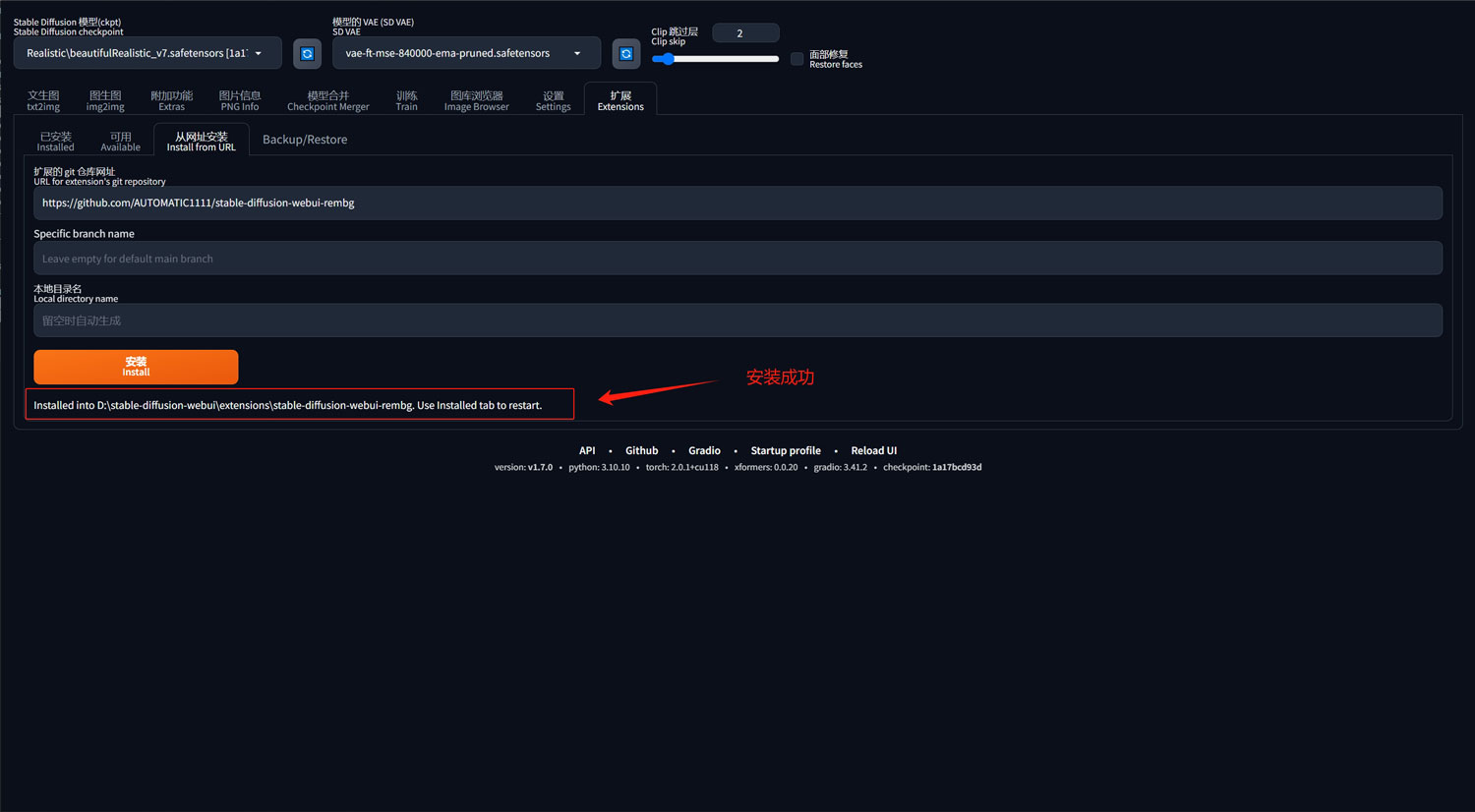Image resolution: width=1475 pixels, height=812 pixels.
Task: Focus the git repository URL field
Action: pos(737,203)
